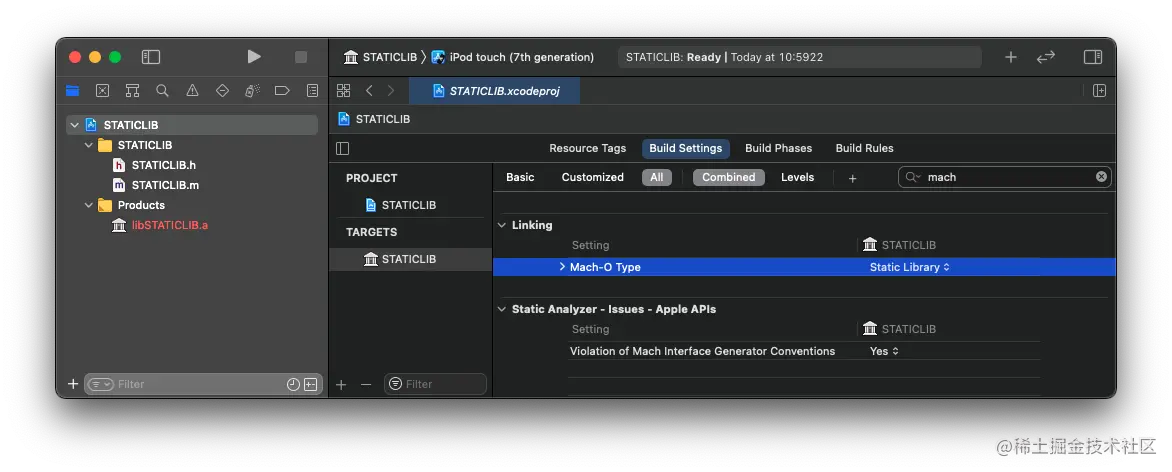Choose iPod touch (7th generation) destination
The height and width of the screenshot is (472, 1172).
513,57
